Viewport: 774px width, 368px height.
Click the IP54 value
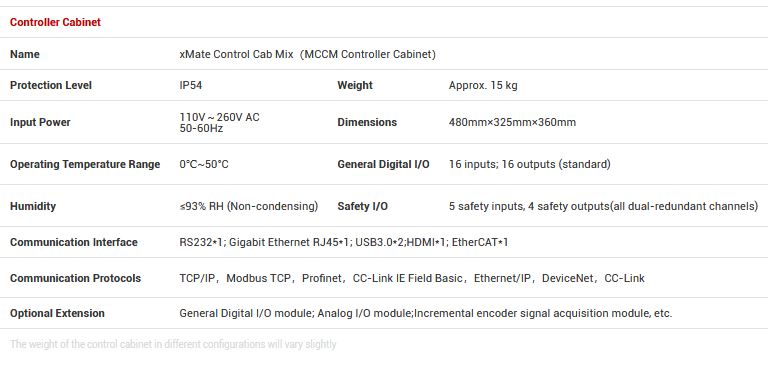click(191, 85)
